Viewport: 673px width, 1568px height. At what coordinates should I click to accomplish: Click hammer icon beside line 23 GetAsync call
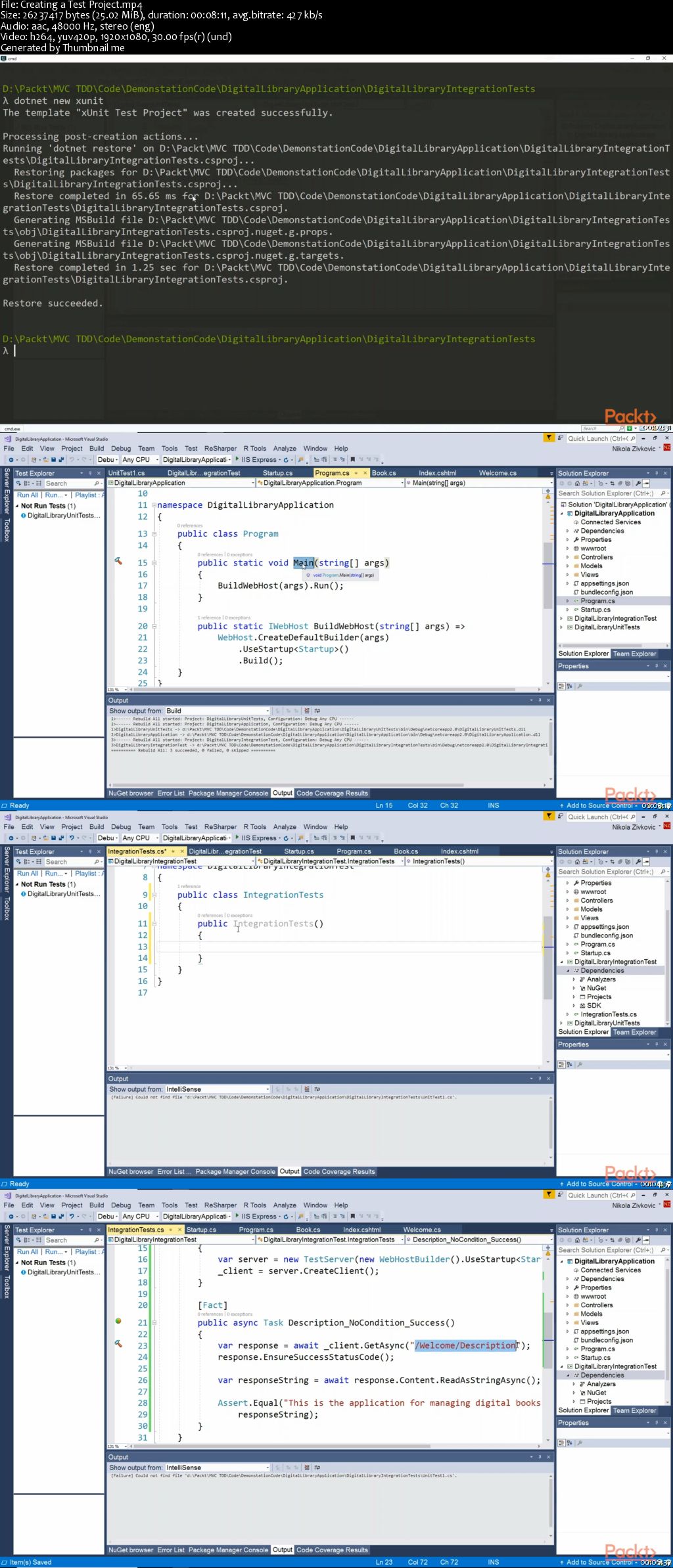pos(118,1343)
